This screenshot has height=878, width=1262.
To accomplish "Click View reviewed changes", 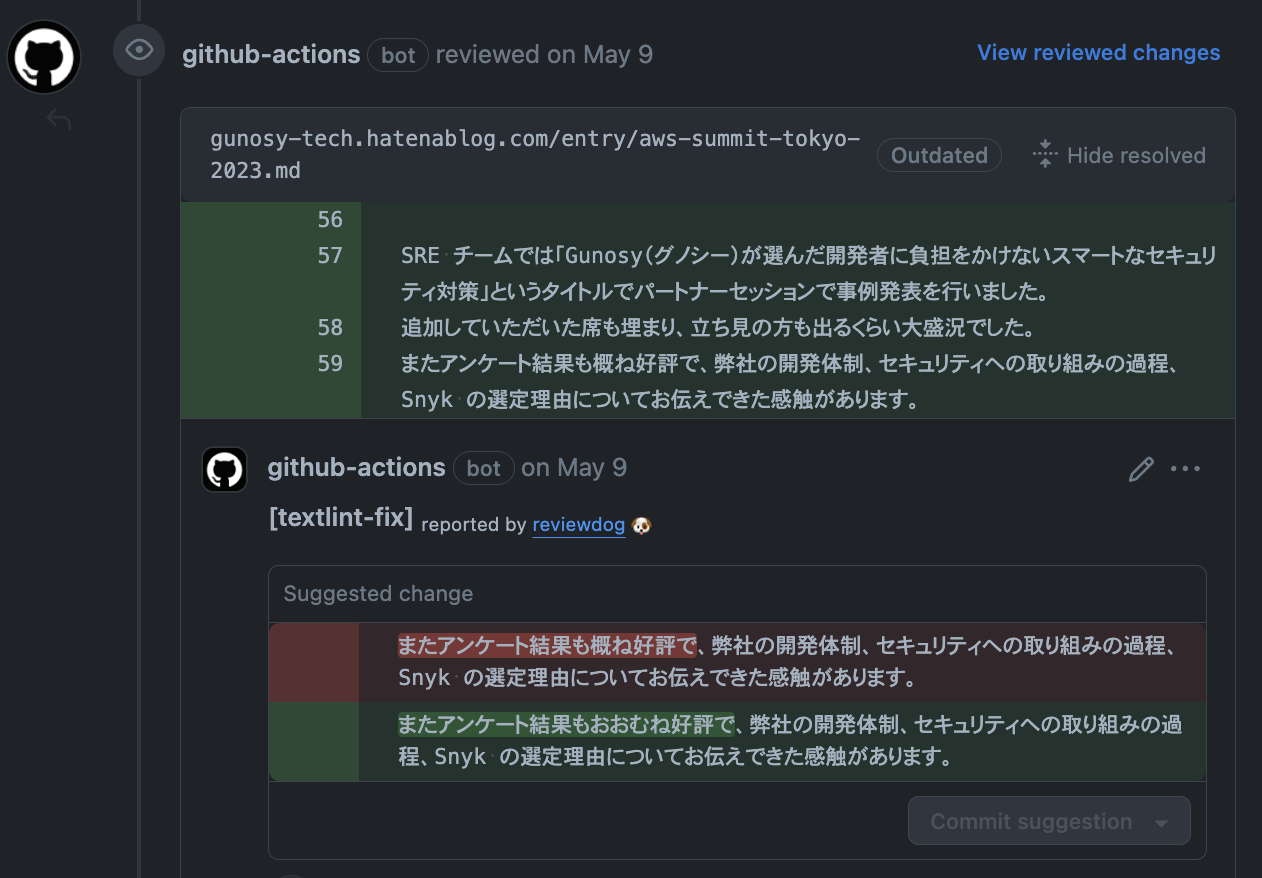I will pyautogui.click(x=1097, y=52).
